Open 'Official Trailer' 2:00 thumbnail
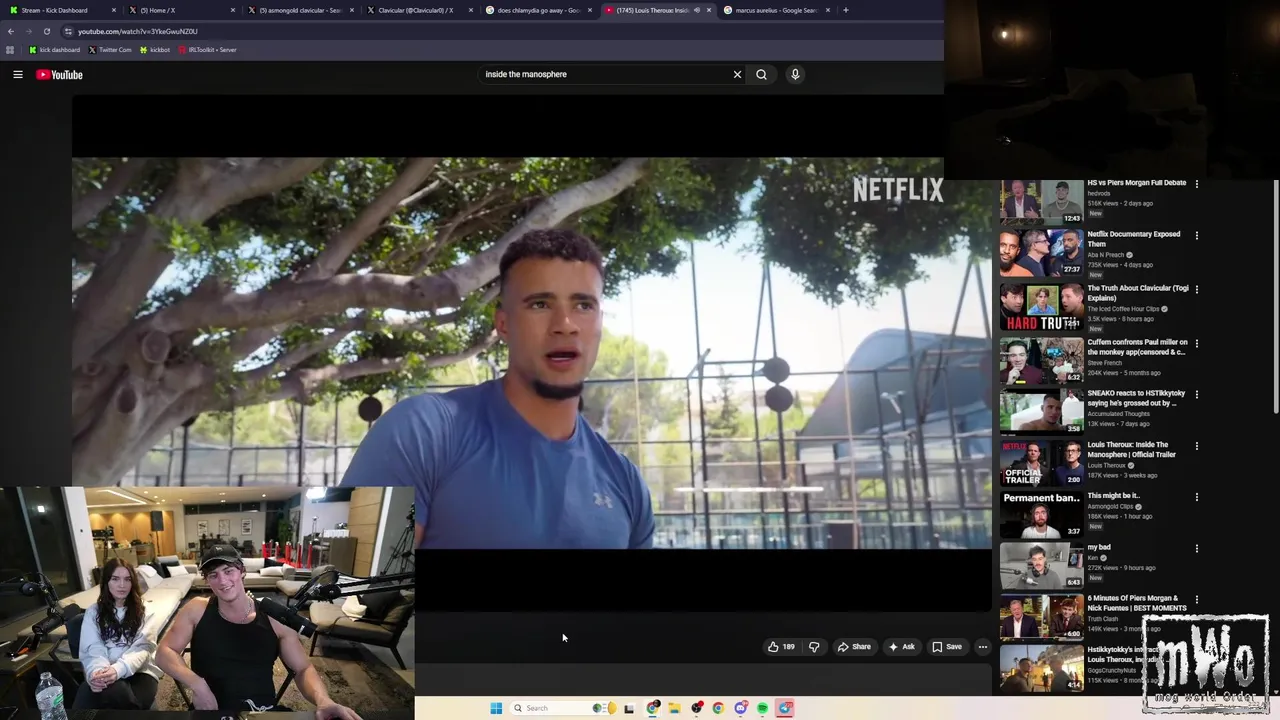This screenshot has height=720, width=1280. (x=1041, y=463)
